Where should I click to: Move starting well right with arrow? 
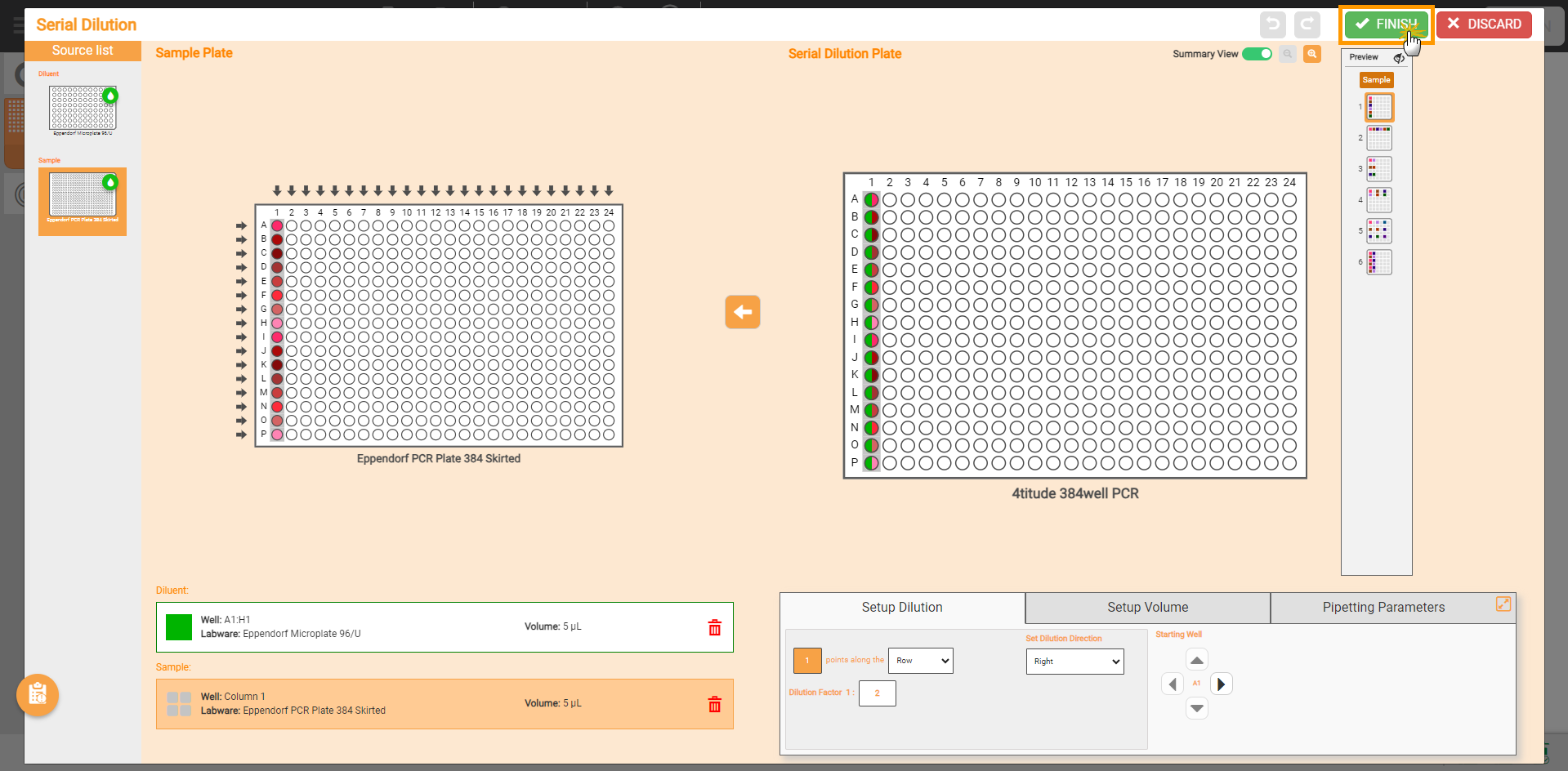1221,684
